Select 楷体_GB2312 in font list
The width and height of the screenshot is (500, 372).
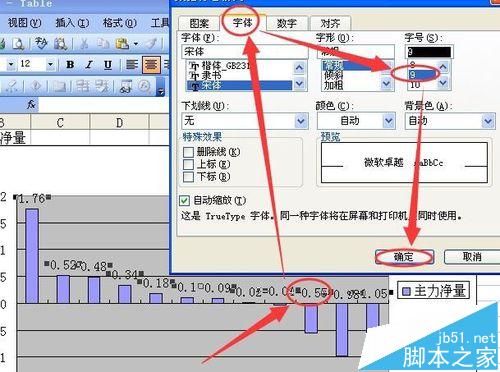pos(239,65)
